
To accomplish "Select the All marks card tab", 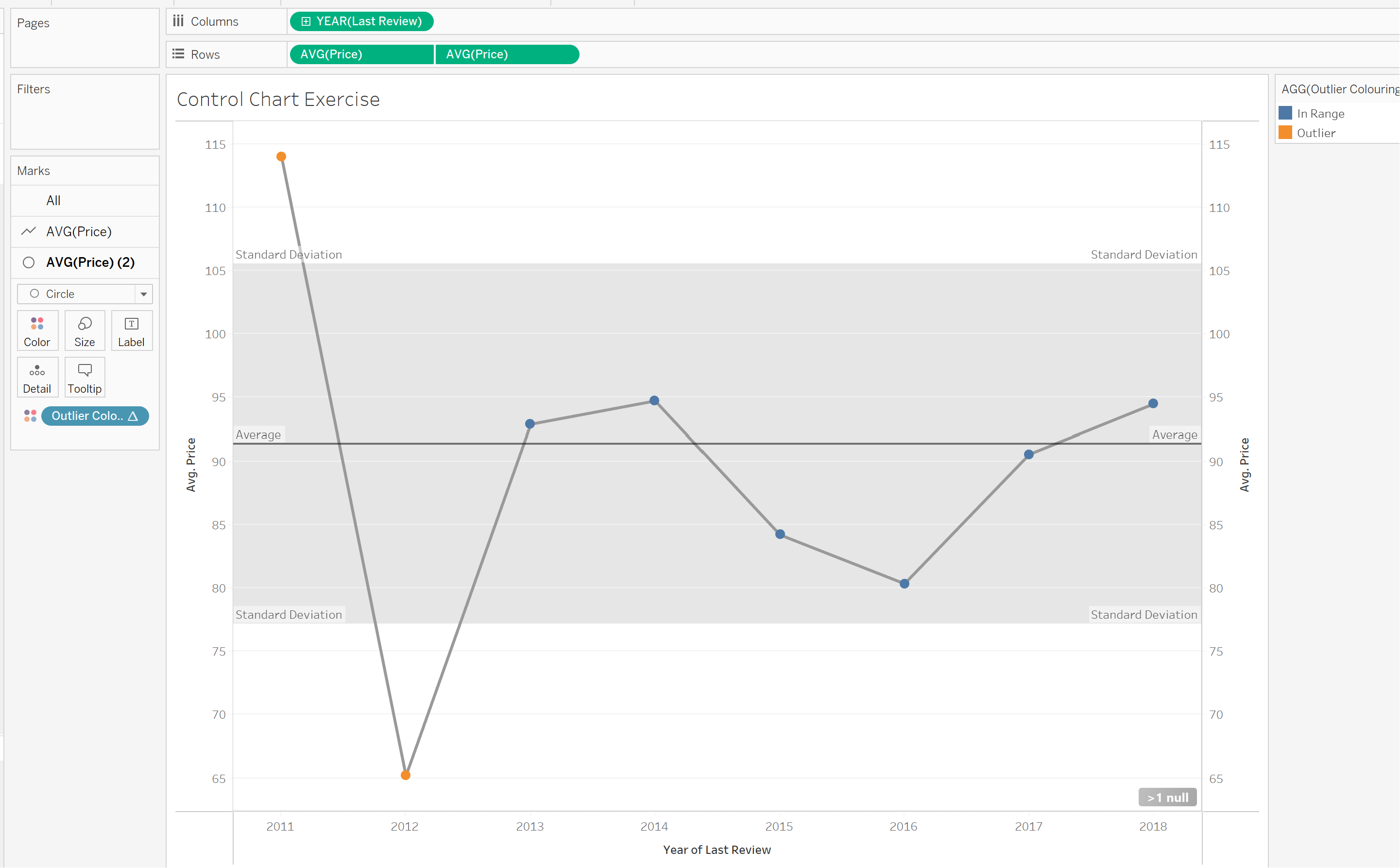I will tap(53, 200).
